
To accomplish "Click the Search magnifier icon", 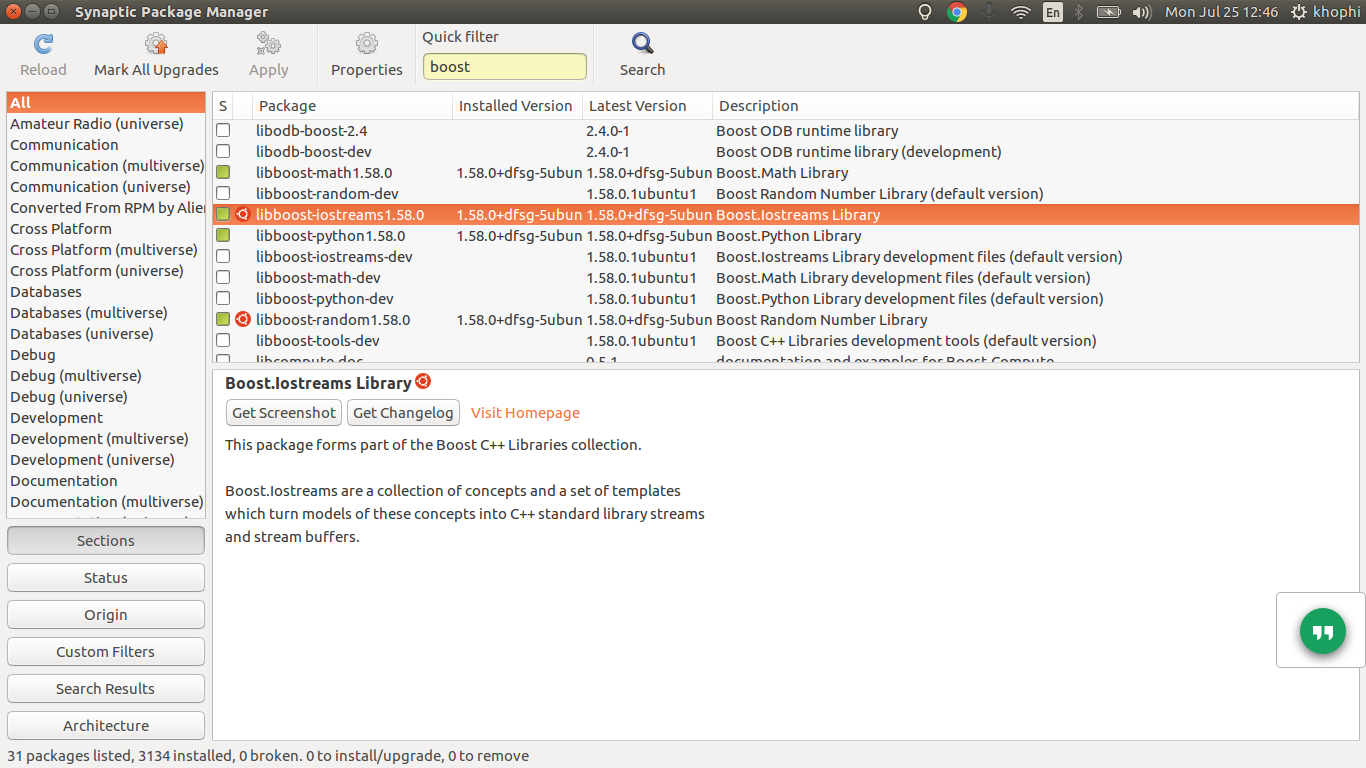I will pyautogui.click(x=642, y=44).
